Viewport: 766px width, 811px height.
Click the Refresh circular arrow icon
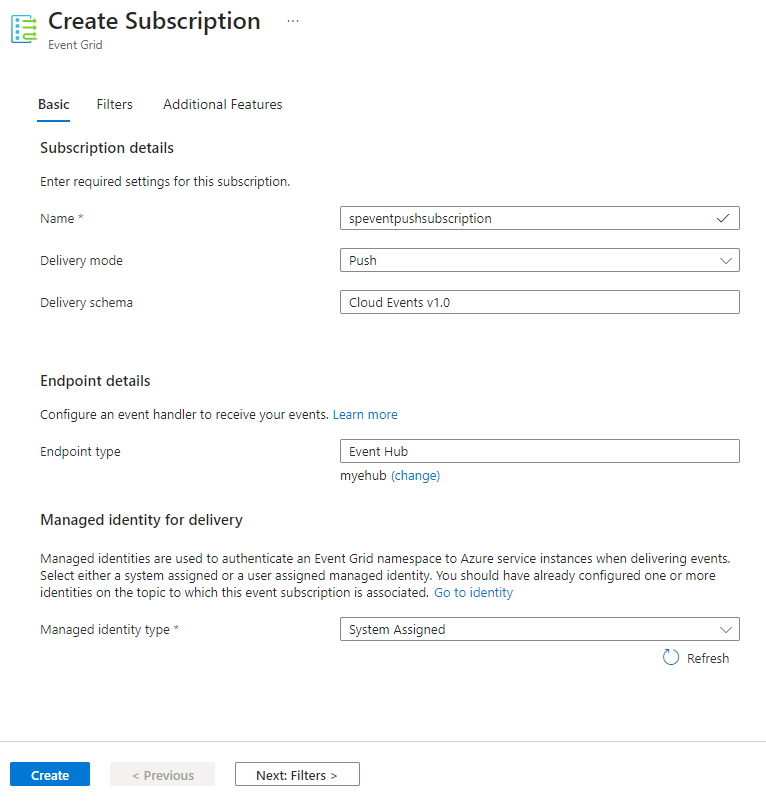pos(671,658)
